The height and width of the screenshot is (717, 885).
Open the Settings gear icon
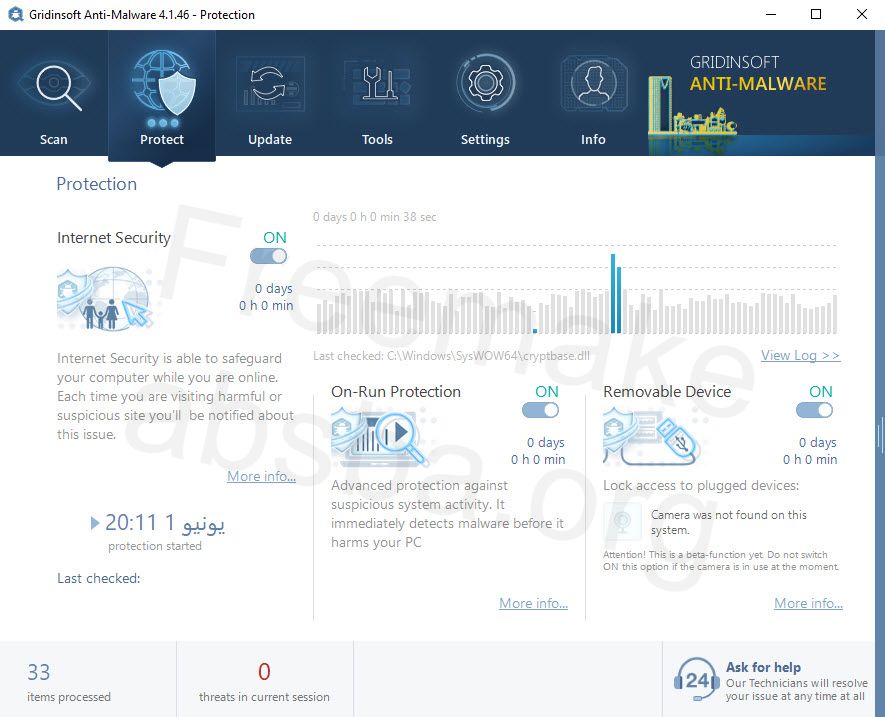[485, 83]
